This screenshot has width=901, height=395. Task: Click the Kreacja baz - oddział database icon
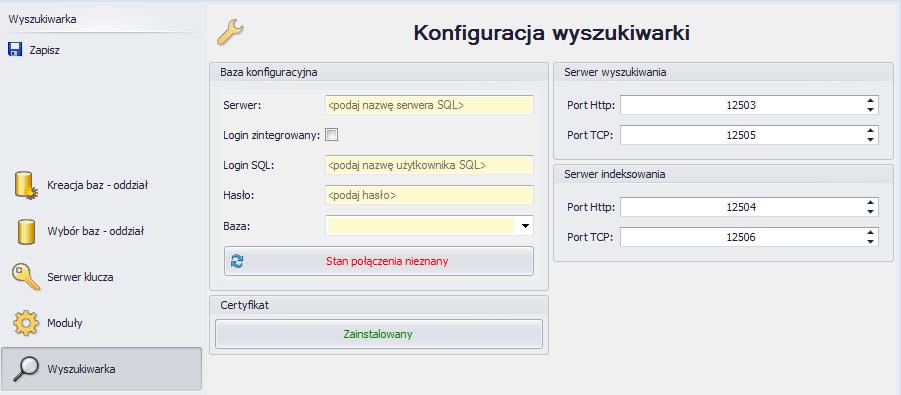[x=25, y=186]
